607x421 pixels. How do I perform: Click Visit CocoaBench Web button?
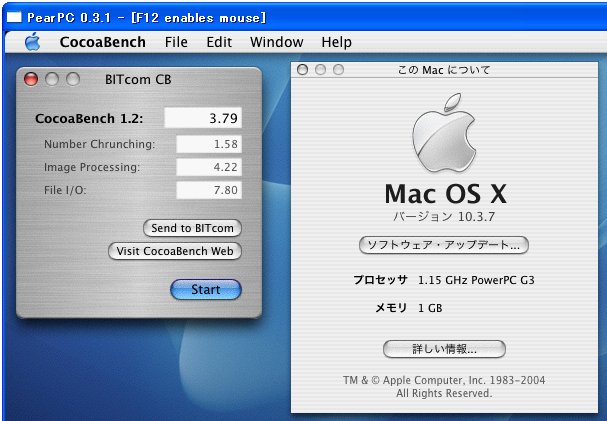[175, 251]
